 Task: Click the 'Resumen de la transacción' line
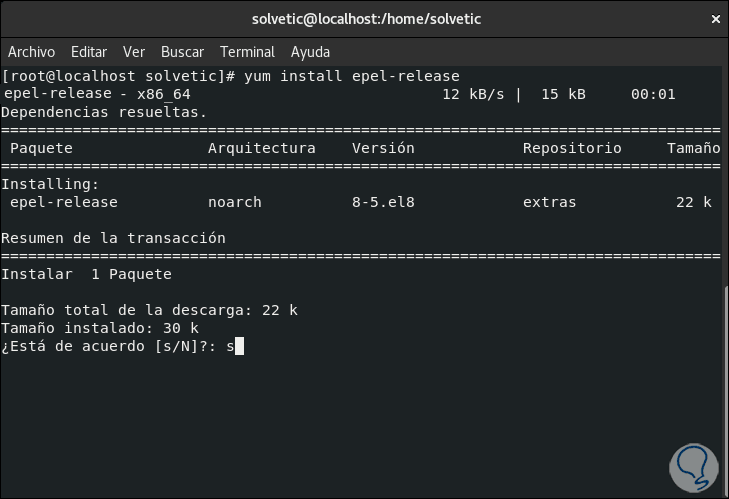point(113,238)
